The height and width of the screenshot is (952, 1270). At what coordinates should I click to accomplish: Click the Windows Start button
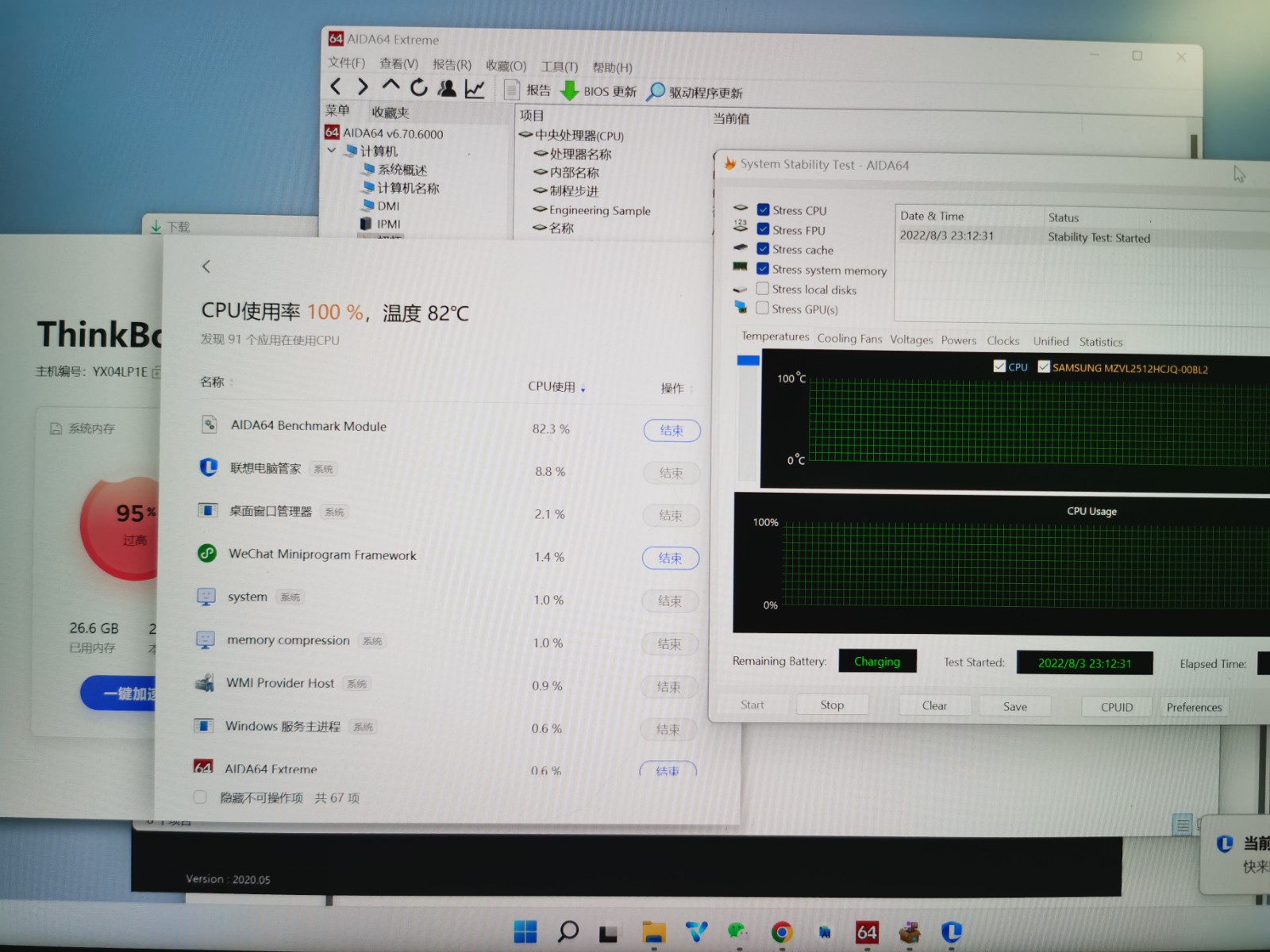click(525, 931)
